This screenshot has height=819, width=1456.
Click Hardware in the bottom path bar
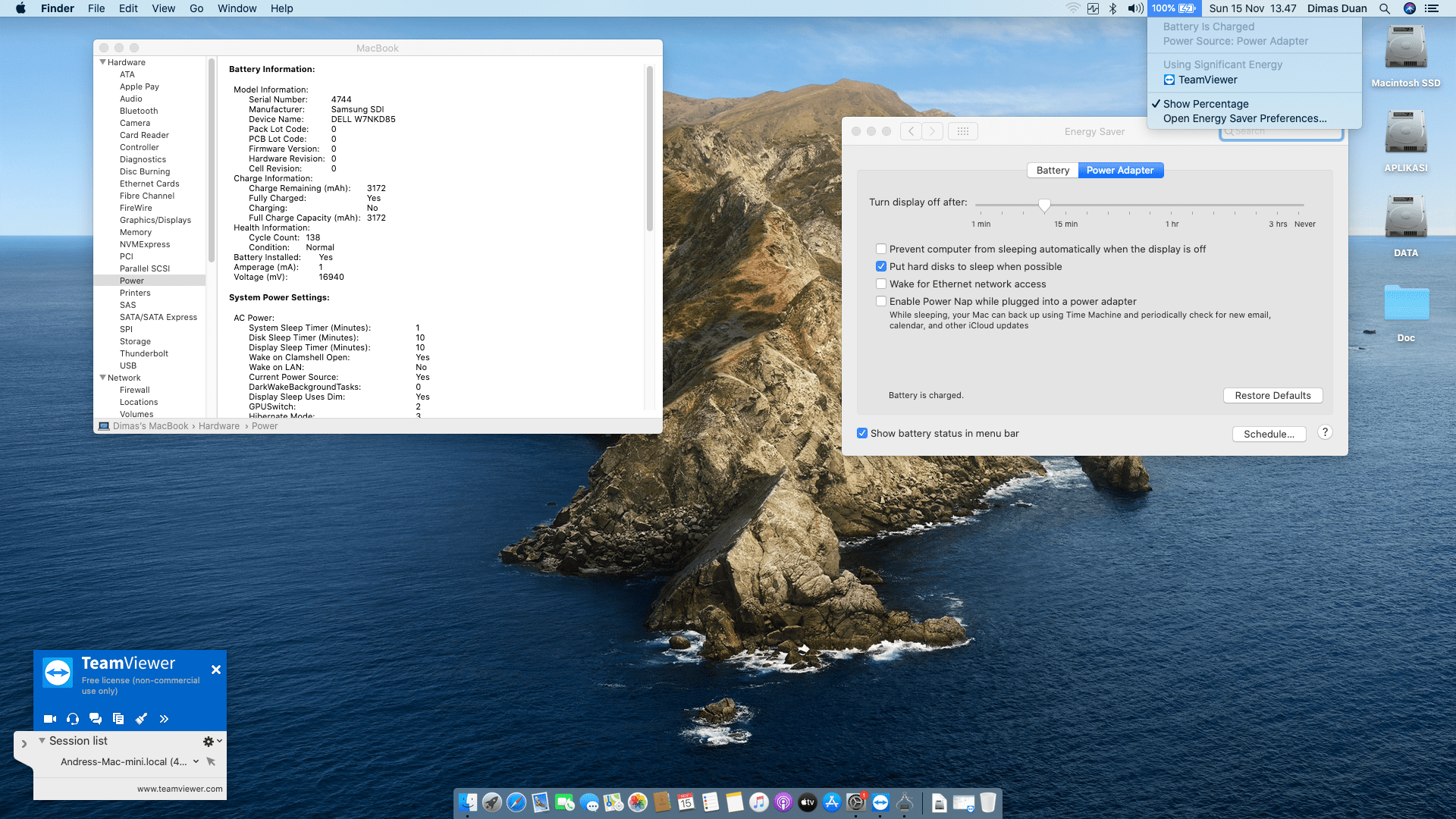(219, 426)
